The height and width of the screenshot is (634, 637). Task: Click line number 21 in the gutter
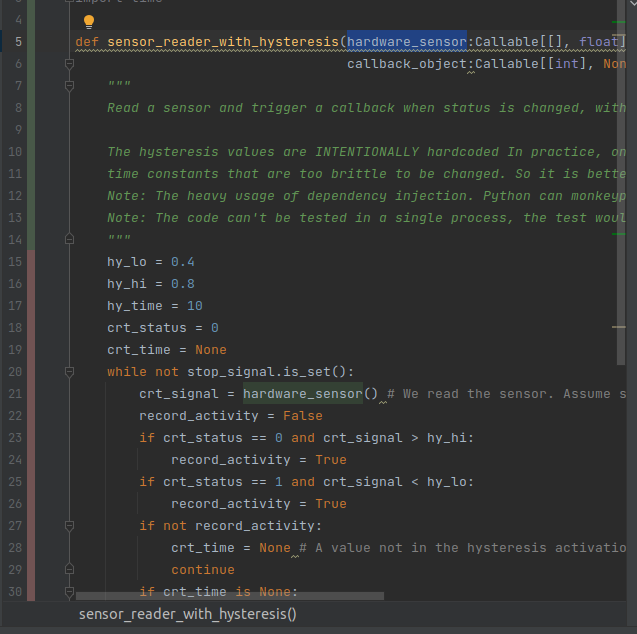point(15,394)
